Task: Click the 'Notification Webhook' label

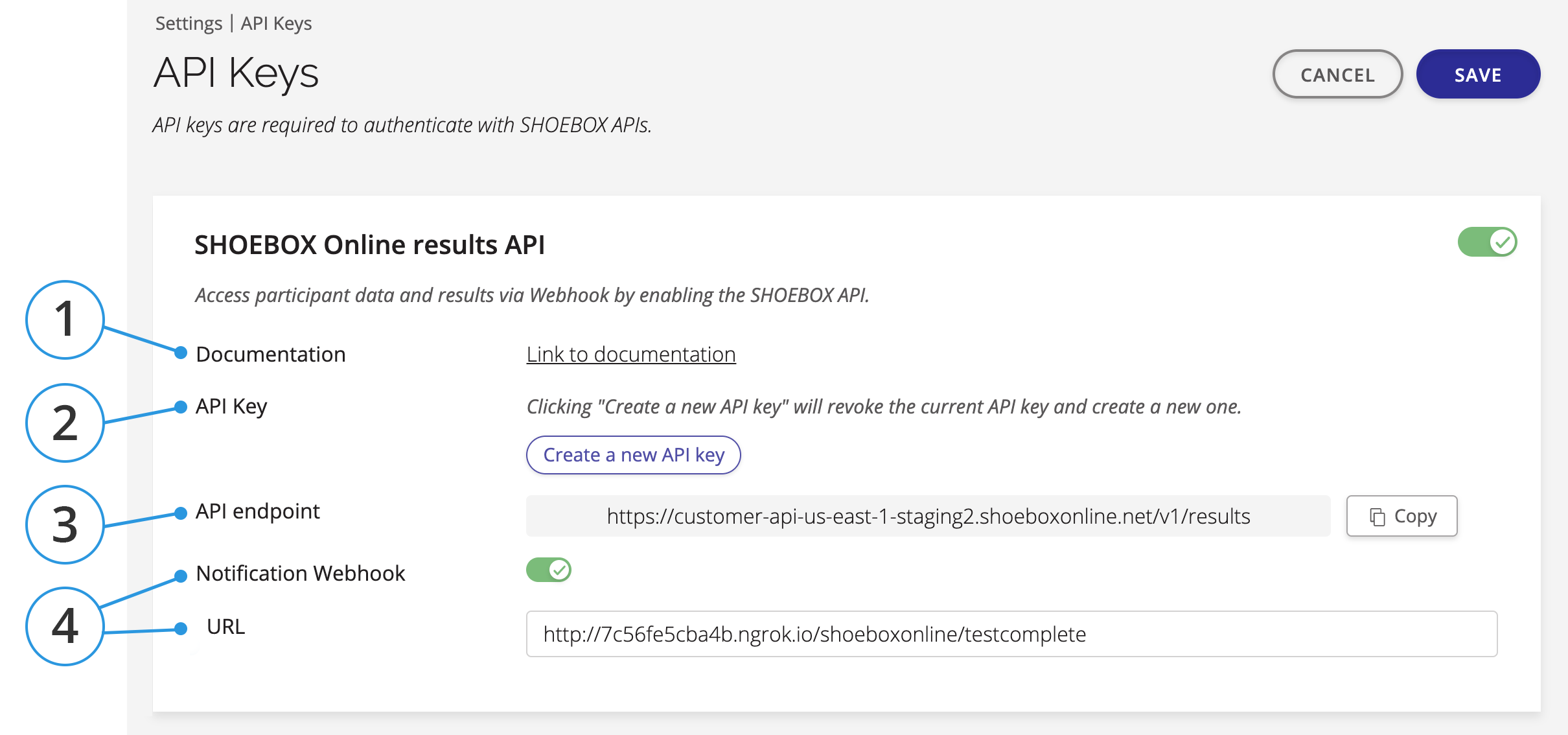Action: (x=301, y=574)
